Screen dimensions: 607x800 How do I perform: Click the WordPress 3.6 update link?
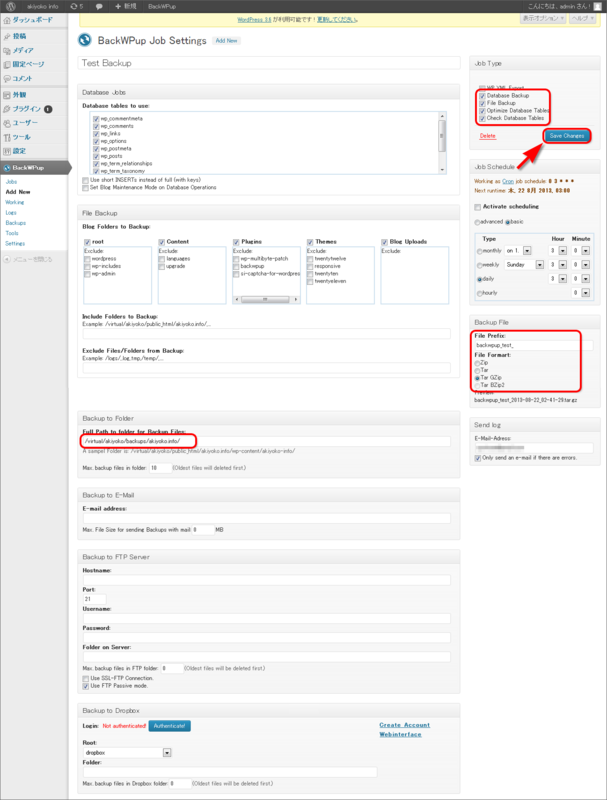tap(254, 20)
